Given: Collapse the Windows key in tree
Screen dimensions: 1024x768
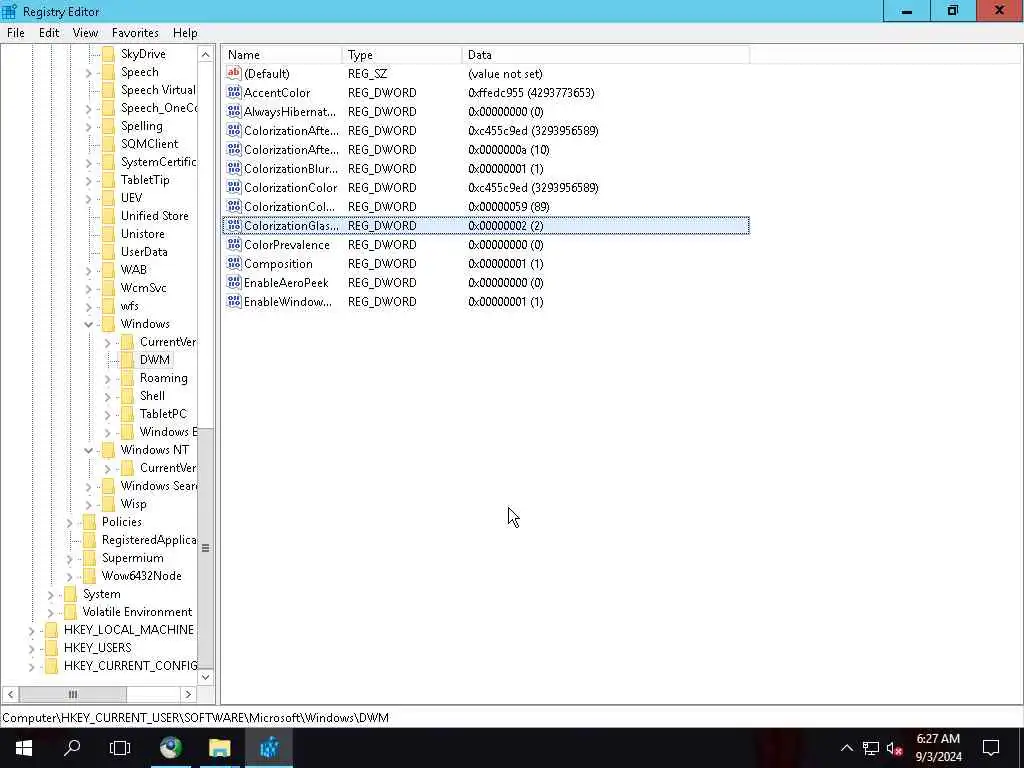Looking at the screenshot, I should pos(89,324).
